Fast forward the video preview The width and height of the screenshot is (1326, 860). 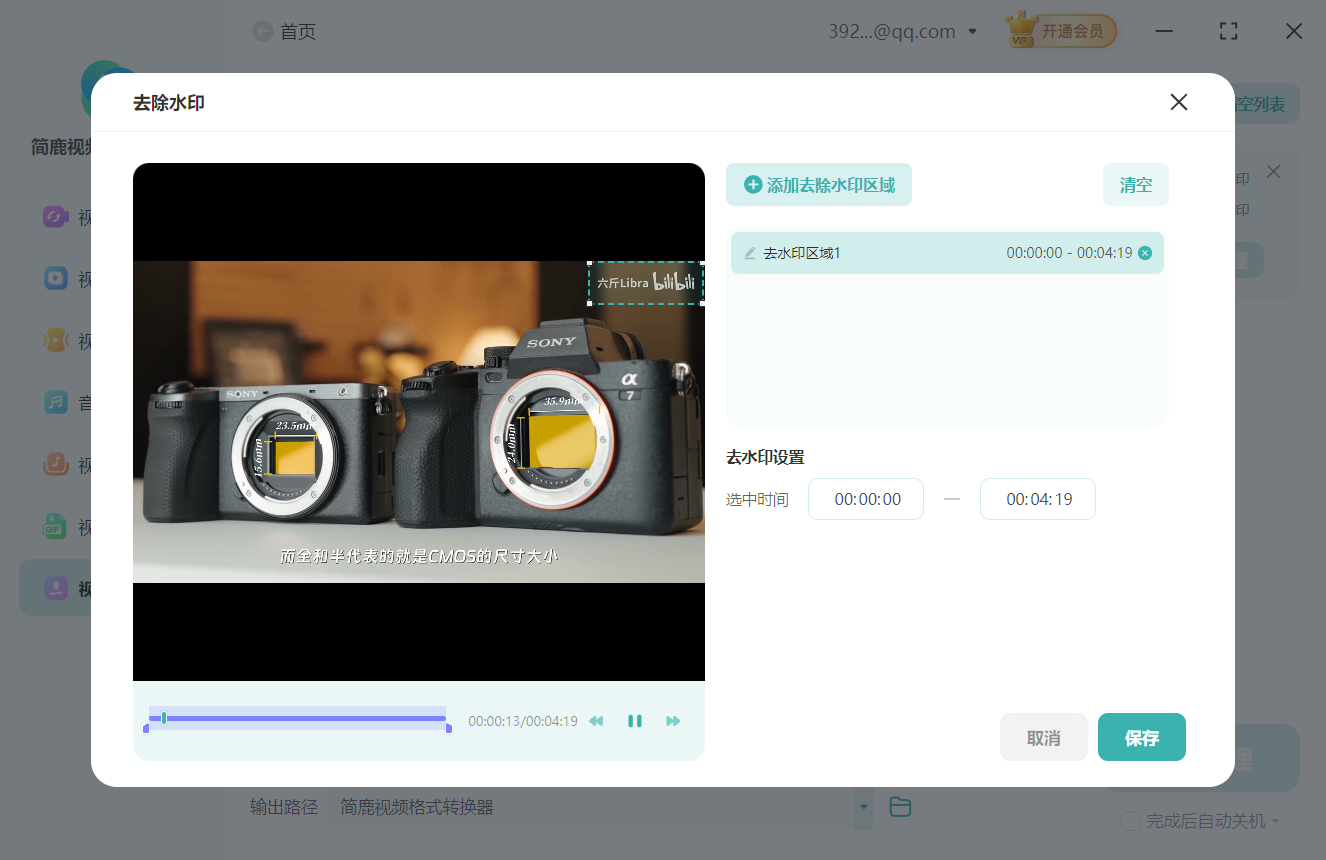coord(673,721)
